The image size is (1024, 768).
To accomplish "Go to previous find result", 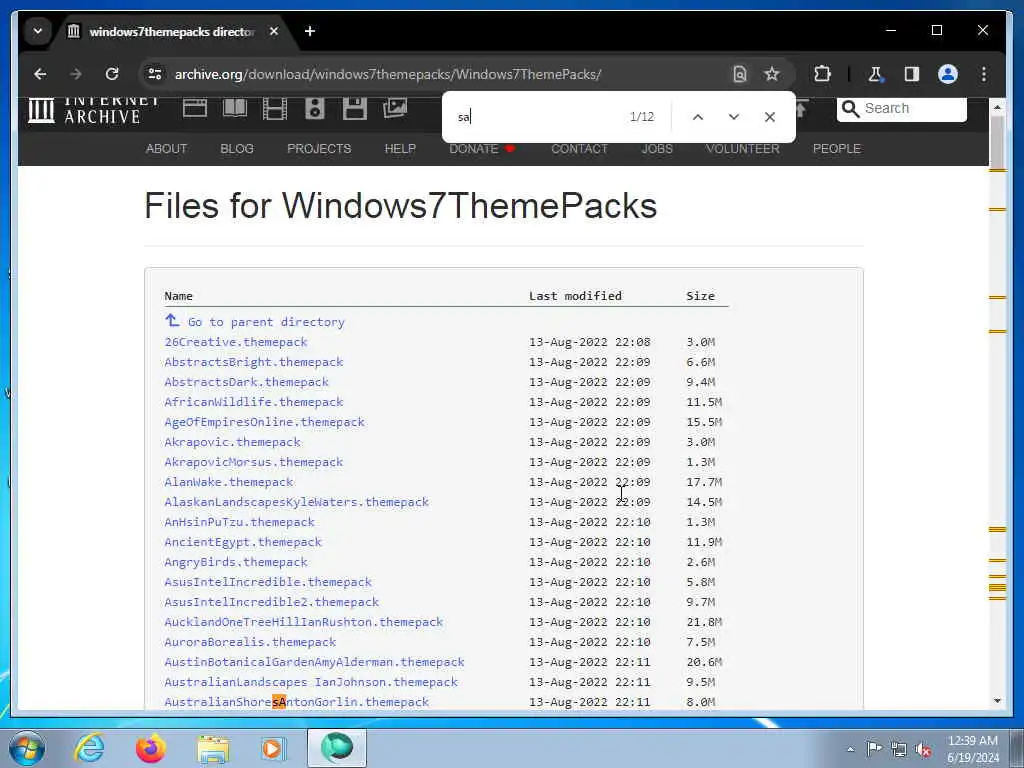I will (697, 117).
